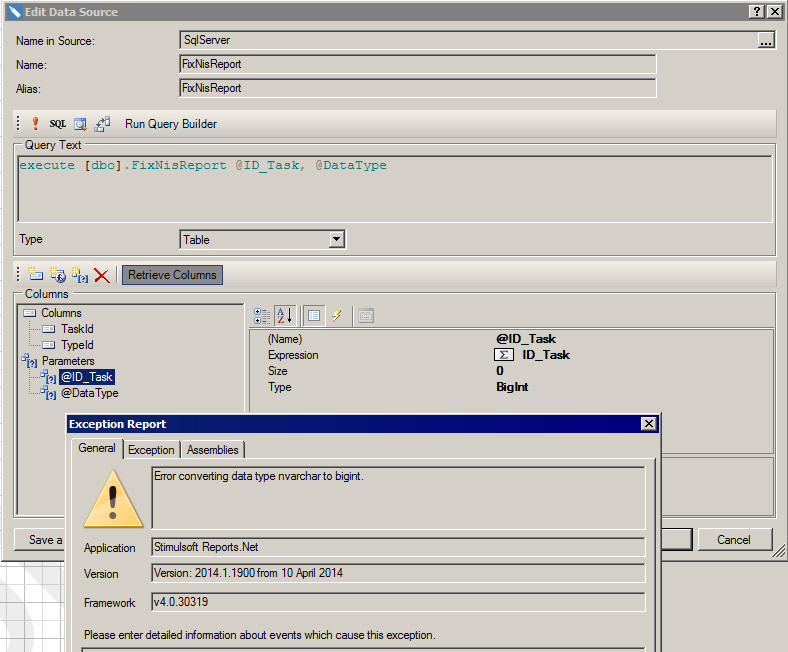Click the New Column icon
Image resolution: width=788 pixels, height=652 pixels.
[x=35, y=274]
